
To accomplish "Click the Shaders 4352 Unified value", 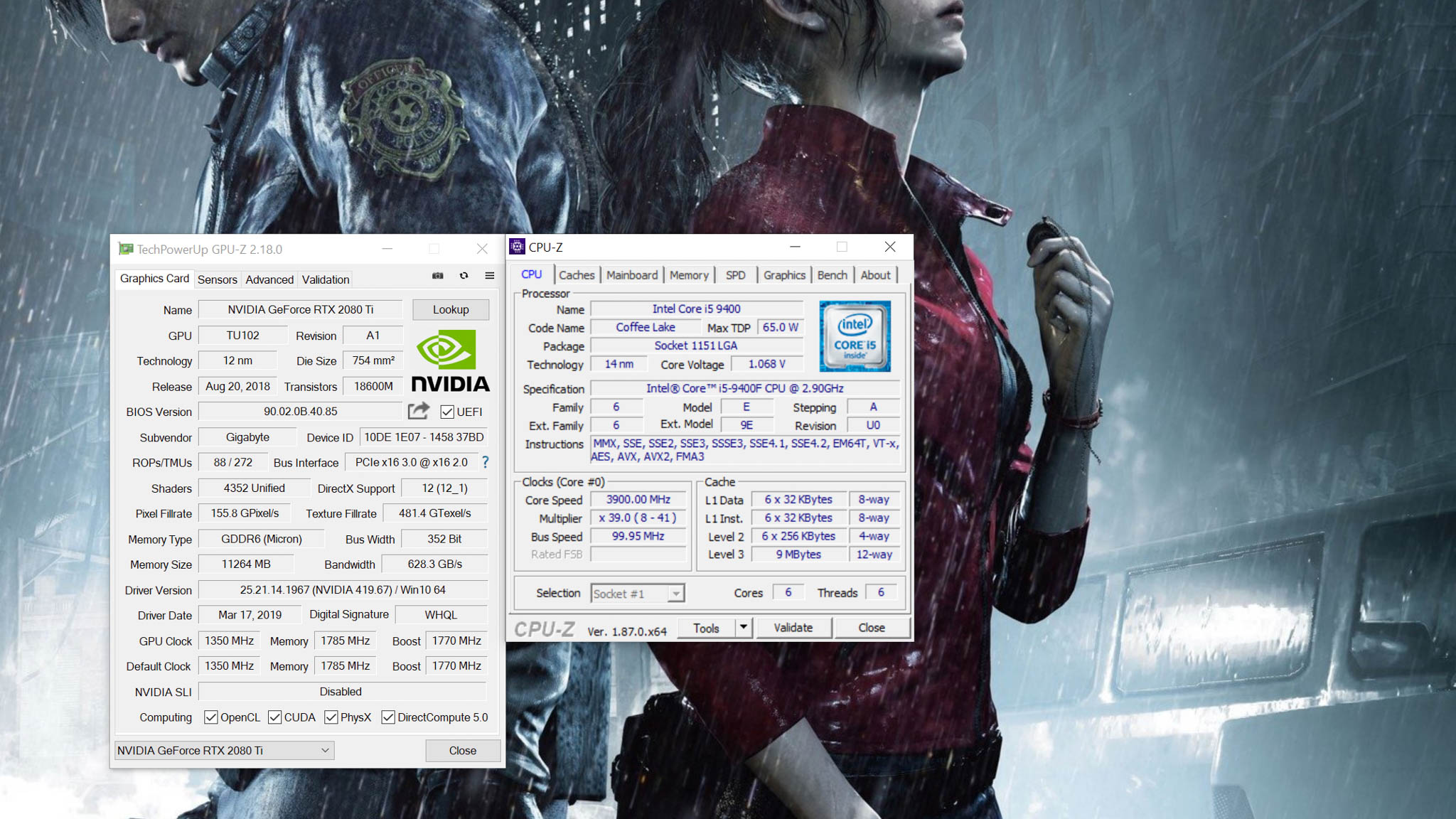I will (x=254, y=488).
